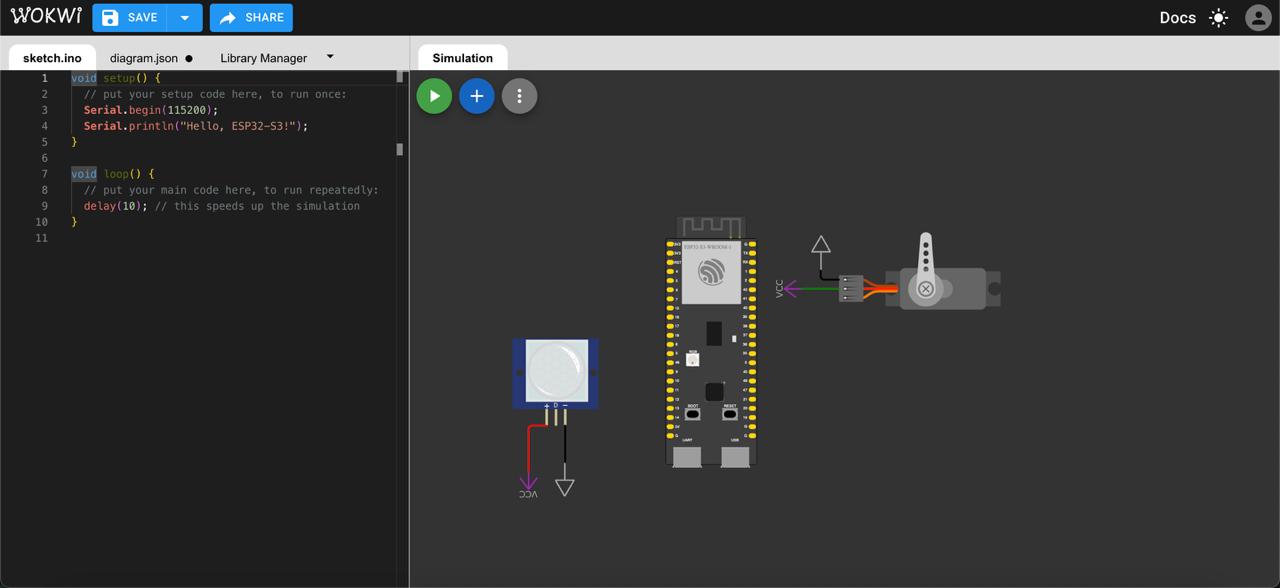
Task: Open the simulation three-dot options menu
Action: click(x=519, y=96)
